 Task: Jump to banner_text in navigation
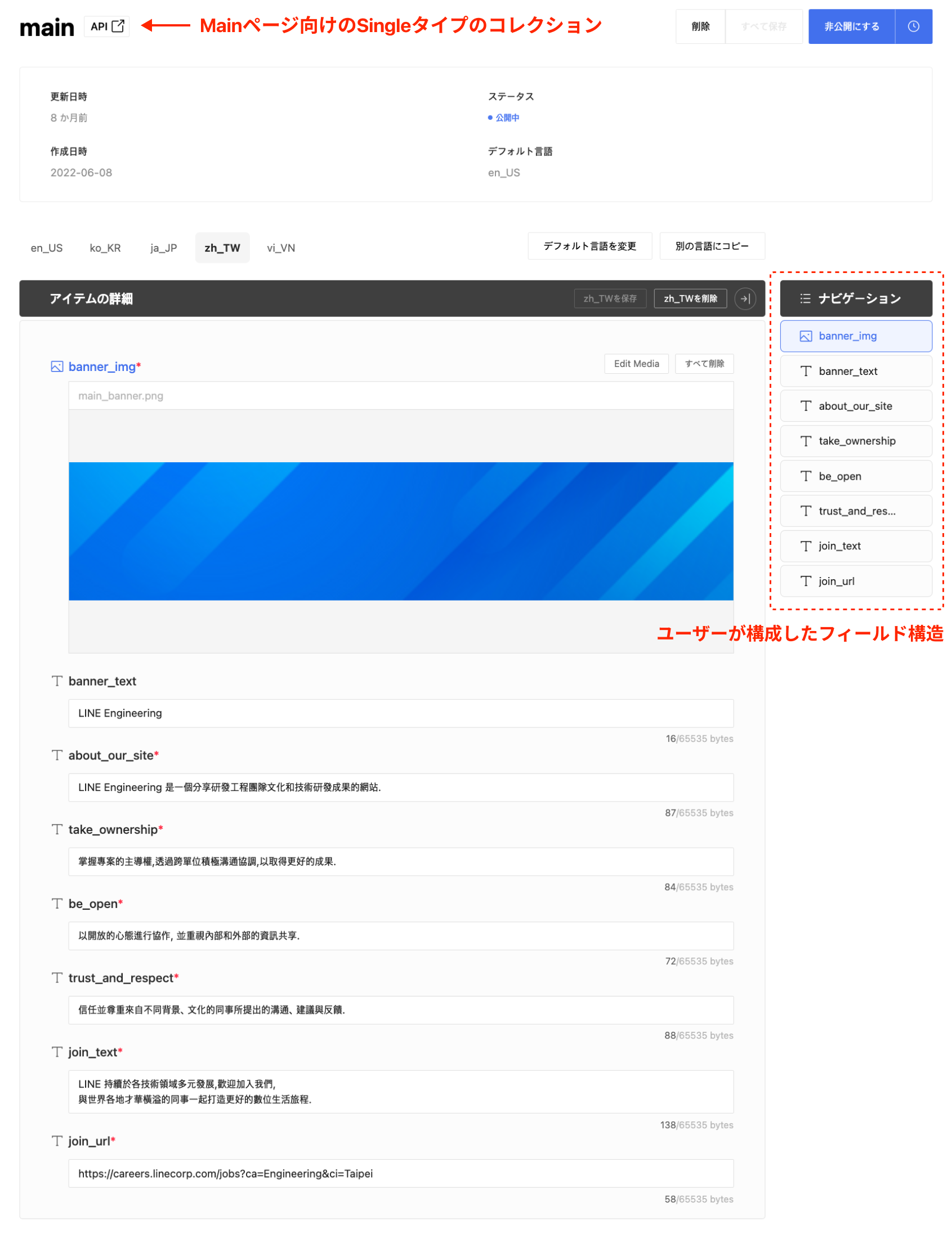point(856,371)
